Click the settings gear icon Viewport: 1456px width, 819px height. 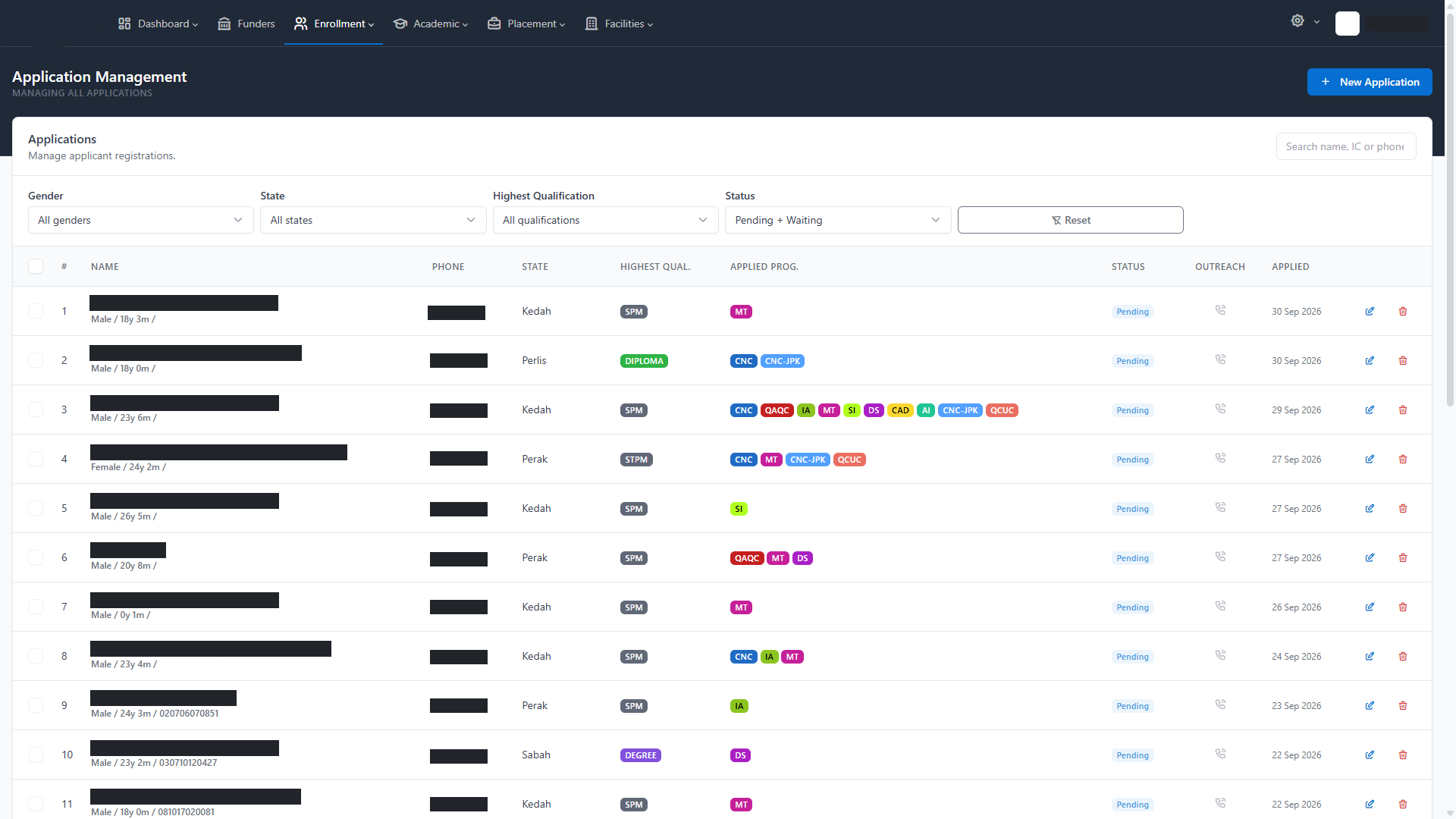click(x=1298, y=21)
